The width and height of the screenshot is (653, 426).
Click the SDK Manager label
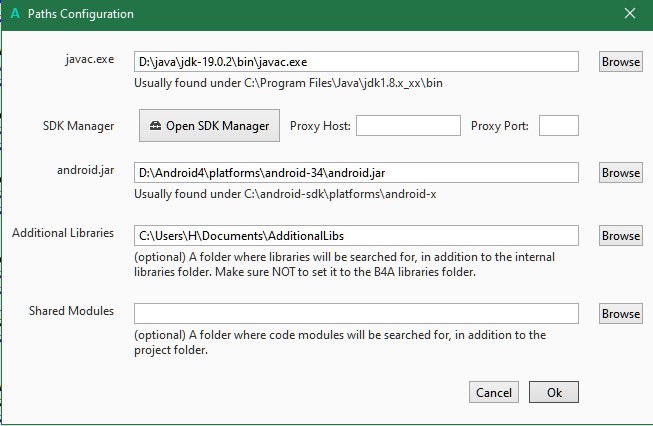(79, 126)
